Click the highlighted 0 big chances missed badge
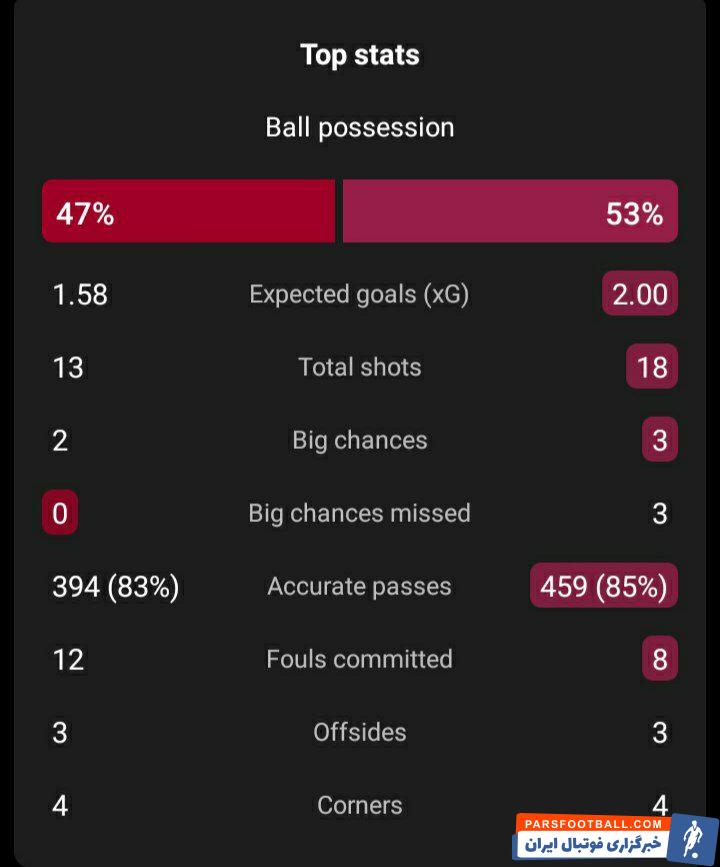The image size is (720, 867). (x=60, y=514)
